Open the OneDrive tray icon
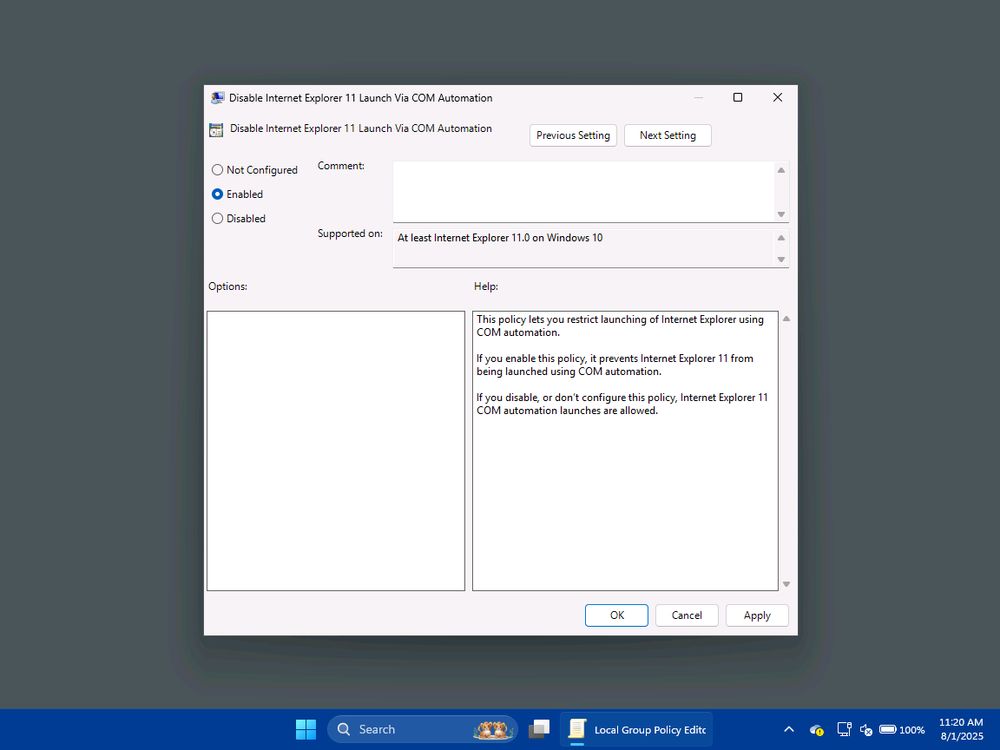The height and width of the screenshot is (750, 1000). (x=816, y=730)
